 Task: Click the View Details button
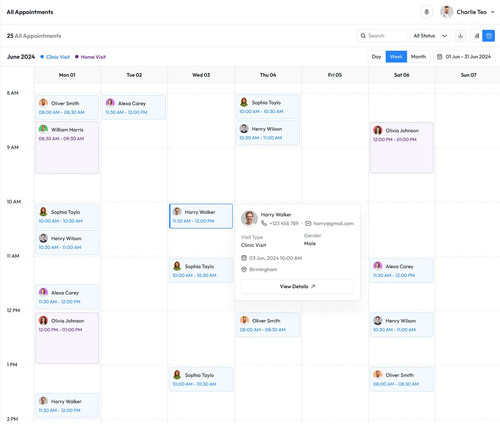(x=297, y=286)
